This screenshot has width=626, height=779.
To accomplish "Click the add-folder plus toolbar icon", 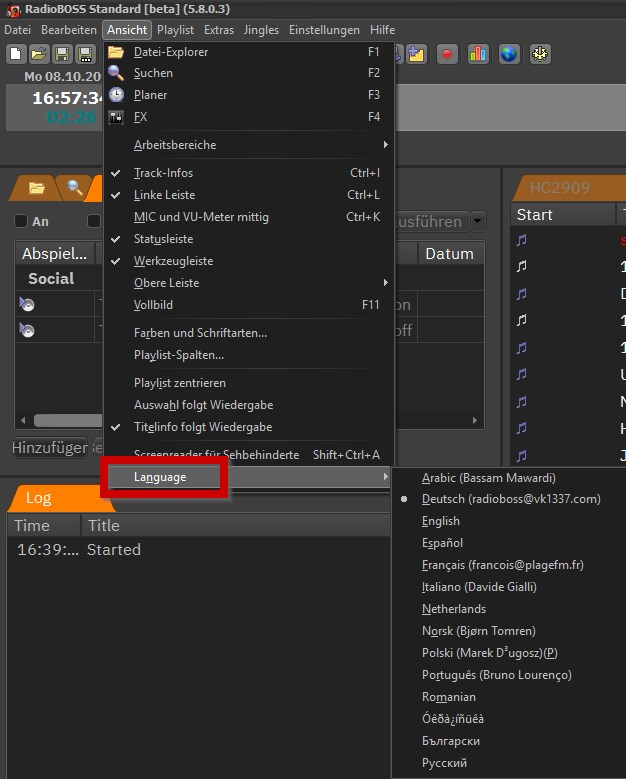I will click(416, 54).
